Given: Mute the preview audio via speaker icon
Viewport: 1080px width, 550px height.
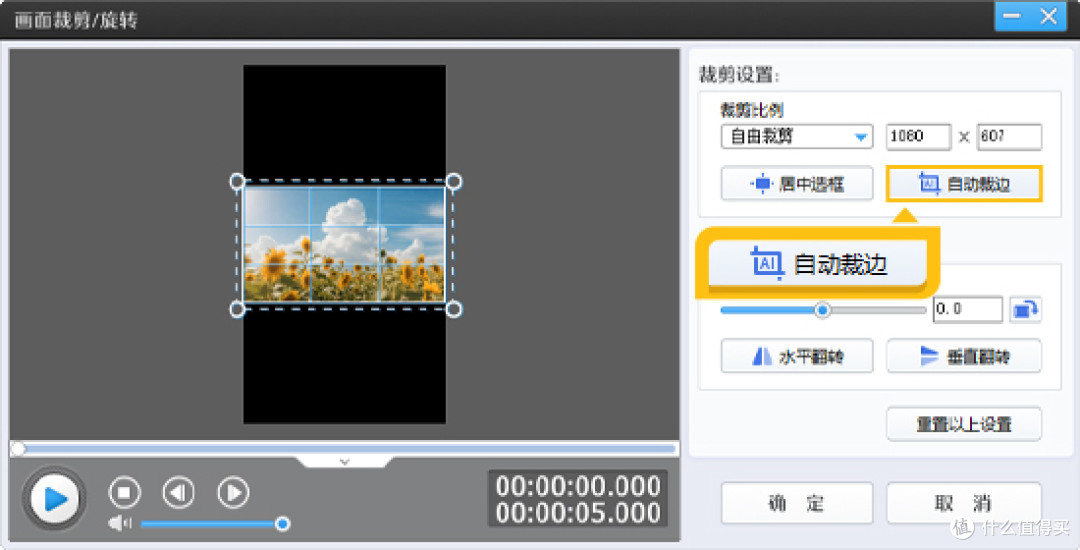Looking at the screenshot, I should click(x=120, y=524).
